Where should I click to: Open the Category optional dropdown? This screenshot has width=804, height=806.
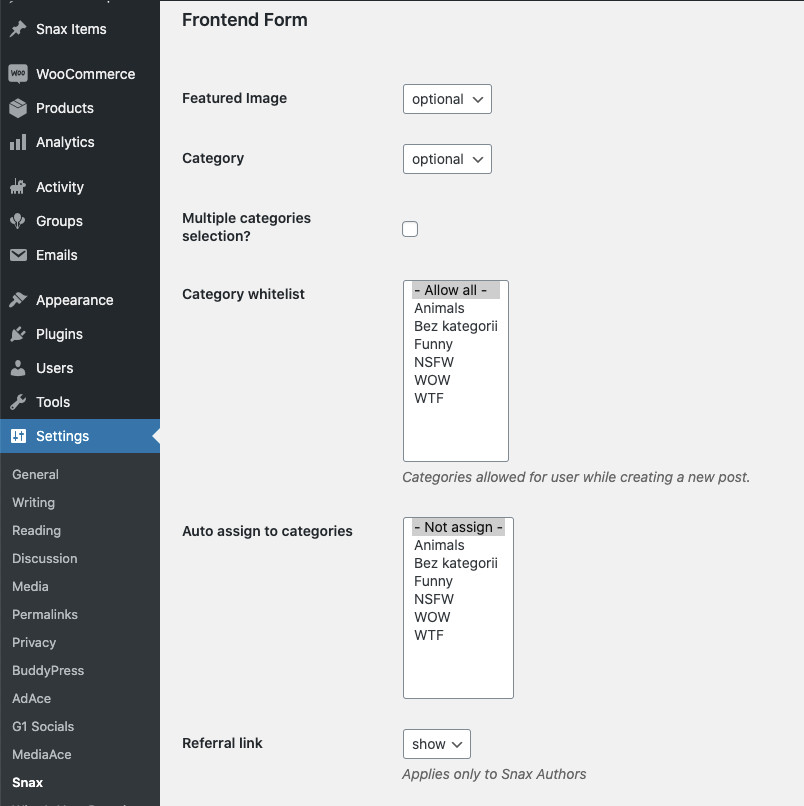click(447, 159)
